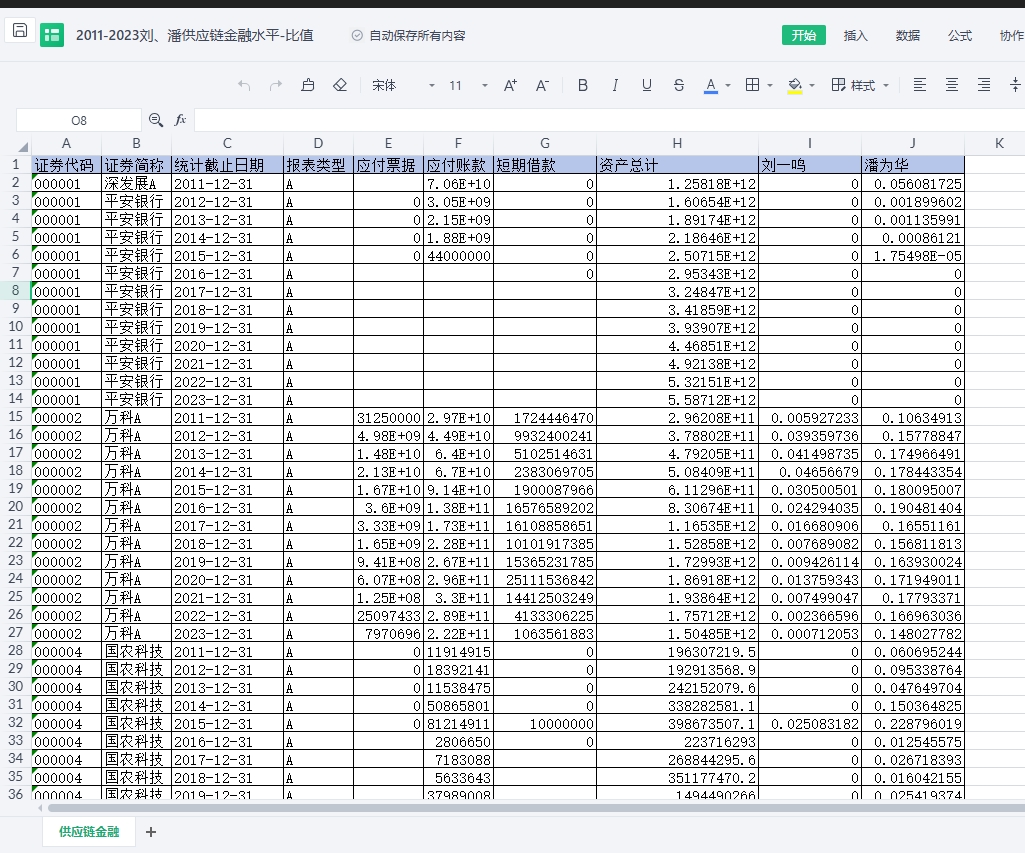Click cell with value 10000000 in row 32
Image resolution: width=1025 pixels, height=853 pixels.
(545, 724)
